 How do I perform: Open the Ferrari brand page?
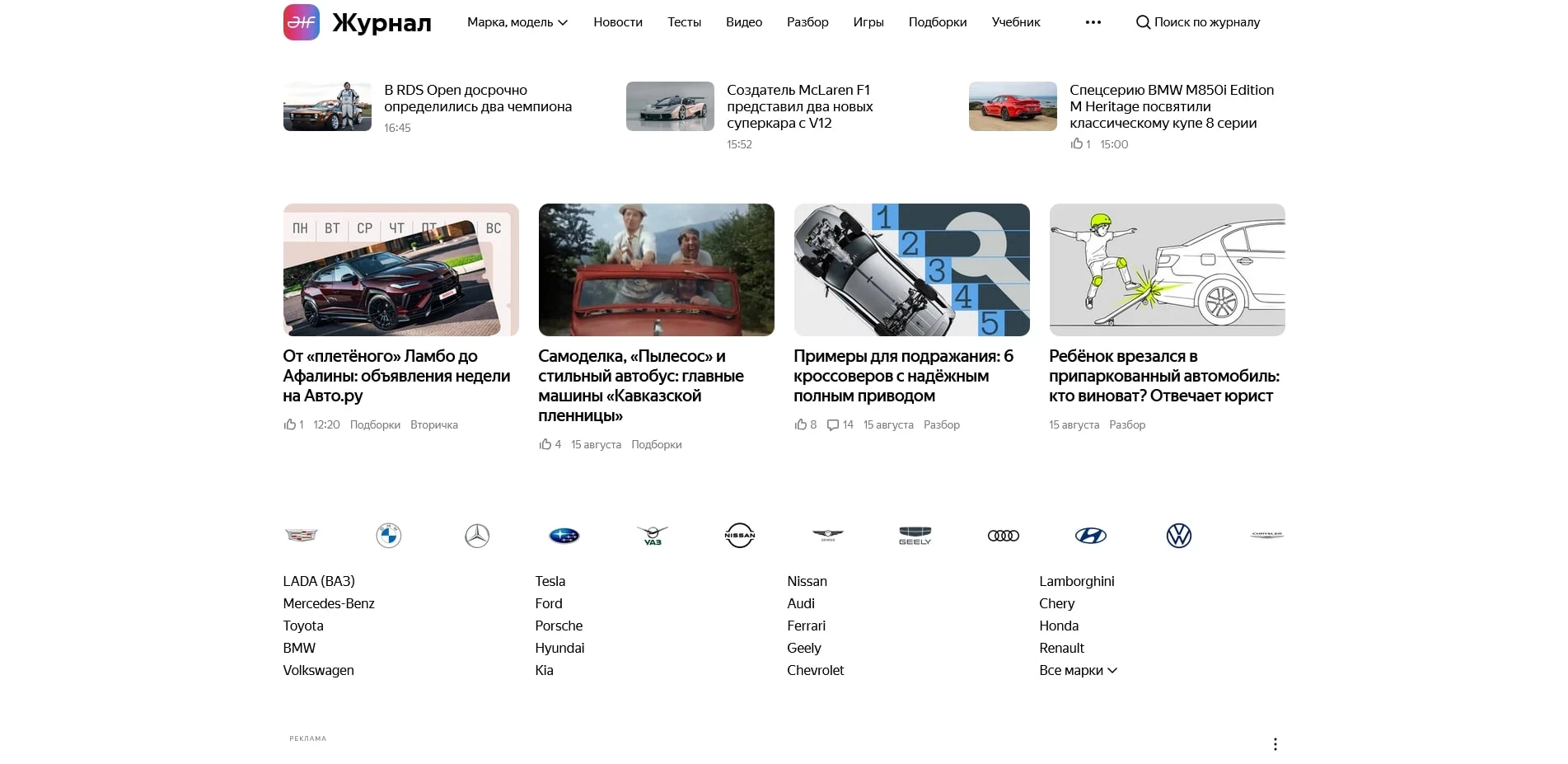(806, 626)
